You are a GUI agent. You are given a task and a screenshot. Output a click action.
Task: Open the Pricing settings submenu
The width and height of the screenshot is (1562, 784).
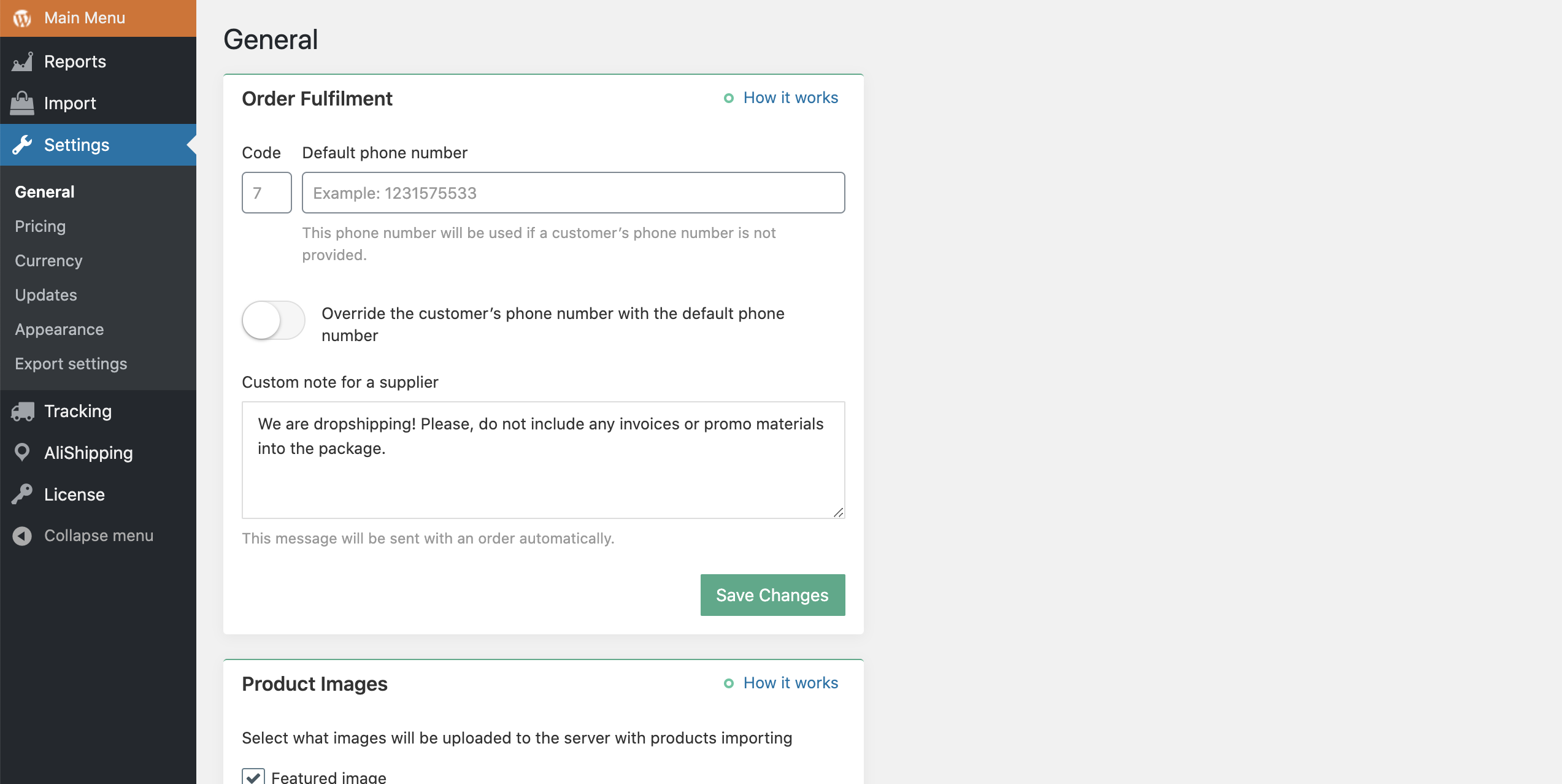click(x=40, y=226)
